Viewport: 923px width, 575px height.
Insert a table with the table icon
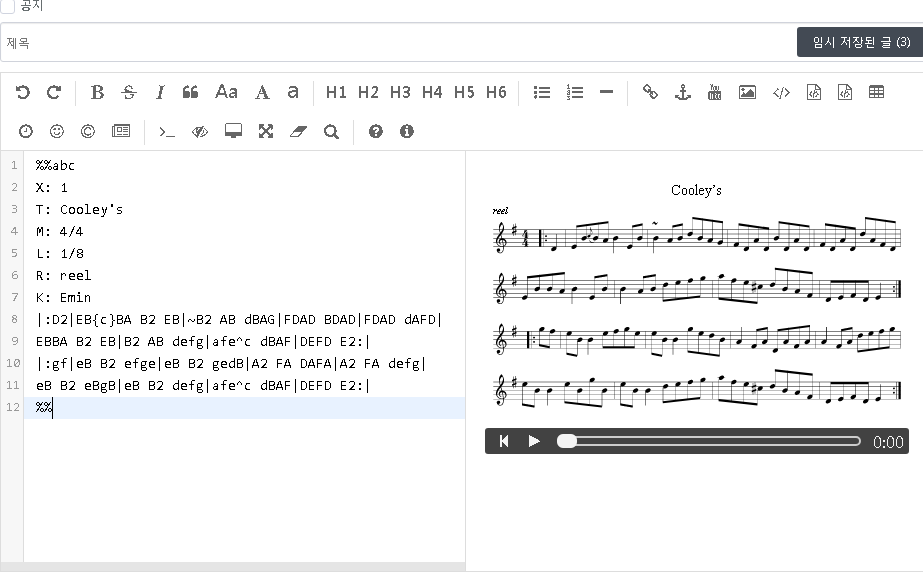pyautogui.click(x=876, y=92)
